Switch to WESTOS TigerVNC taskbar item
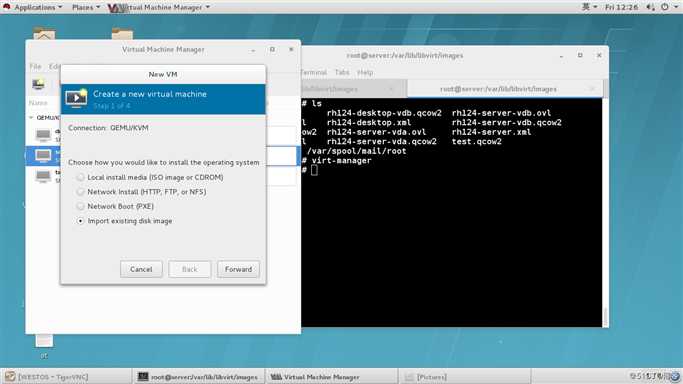The width and height of the screenshot is (683, 384). pyautogui.click(x=66, y=377)
